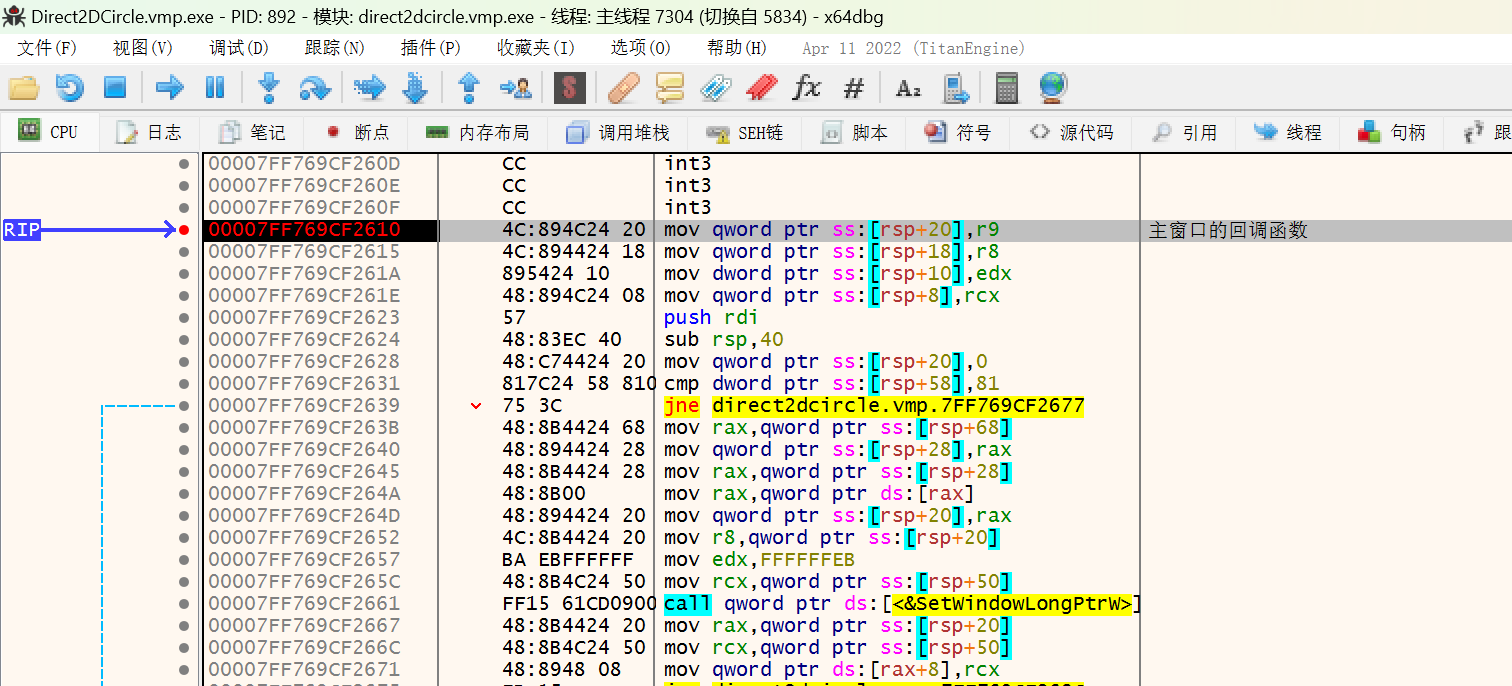Run the program with the arrow icon
This screenshot has width=1512, height=686.
pyautogui.click(x=169, y=88)
